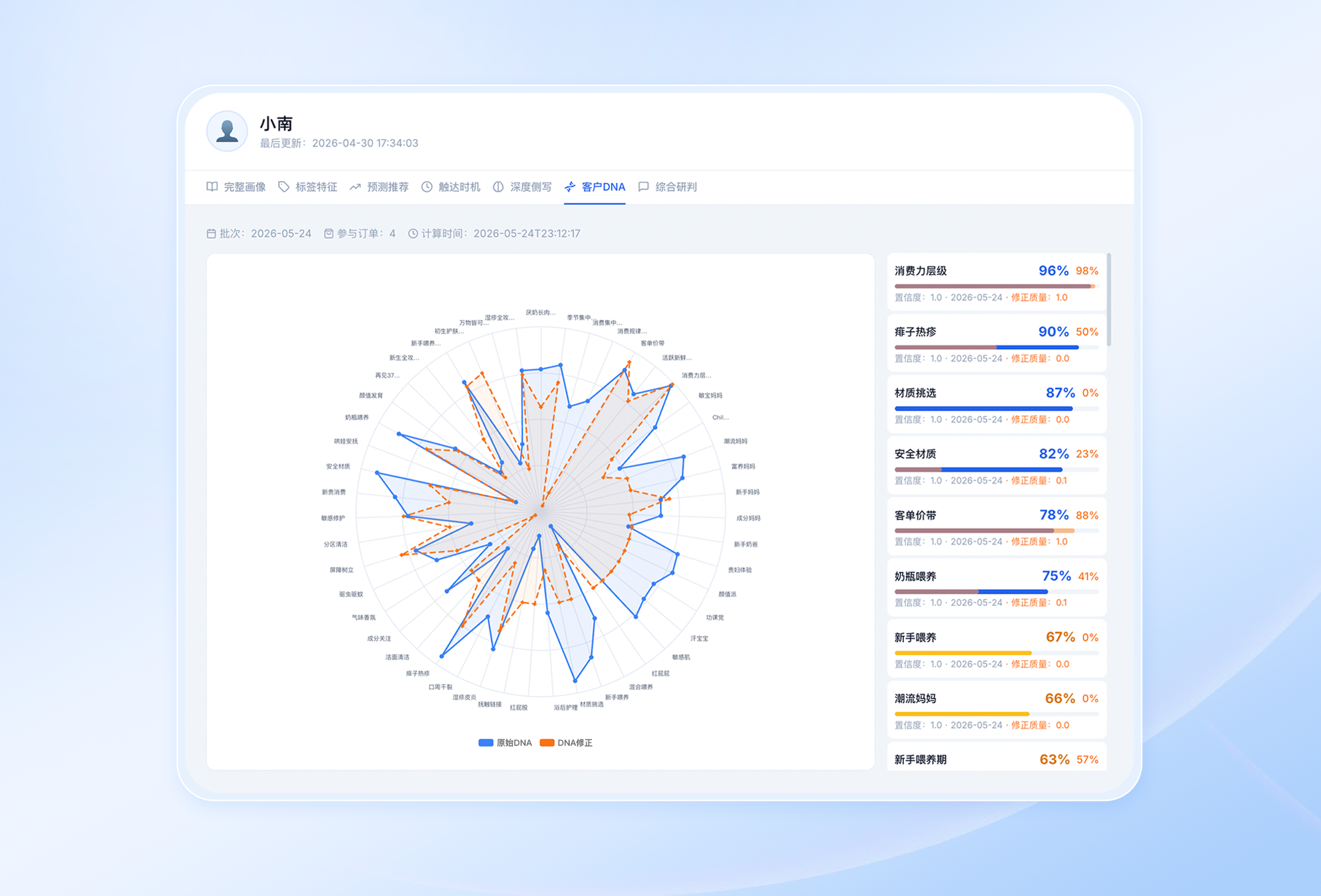Click the 浴后护理 radar axis label

click(565, 707)
